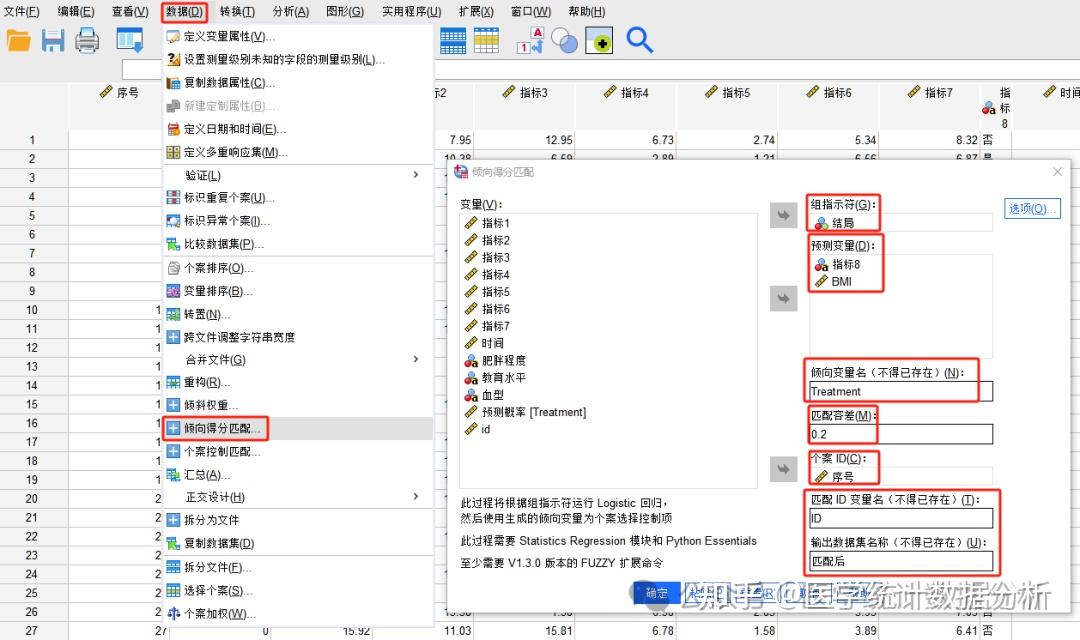1080x640 pixels.
Task: Click the show all variables icon
Action: [x=599, y=42]
